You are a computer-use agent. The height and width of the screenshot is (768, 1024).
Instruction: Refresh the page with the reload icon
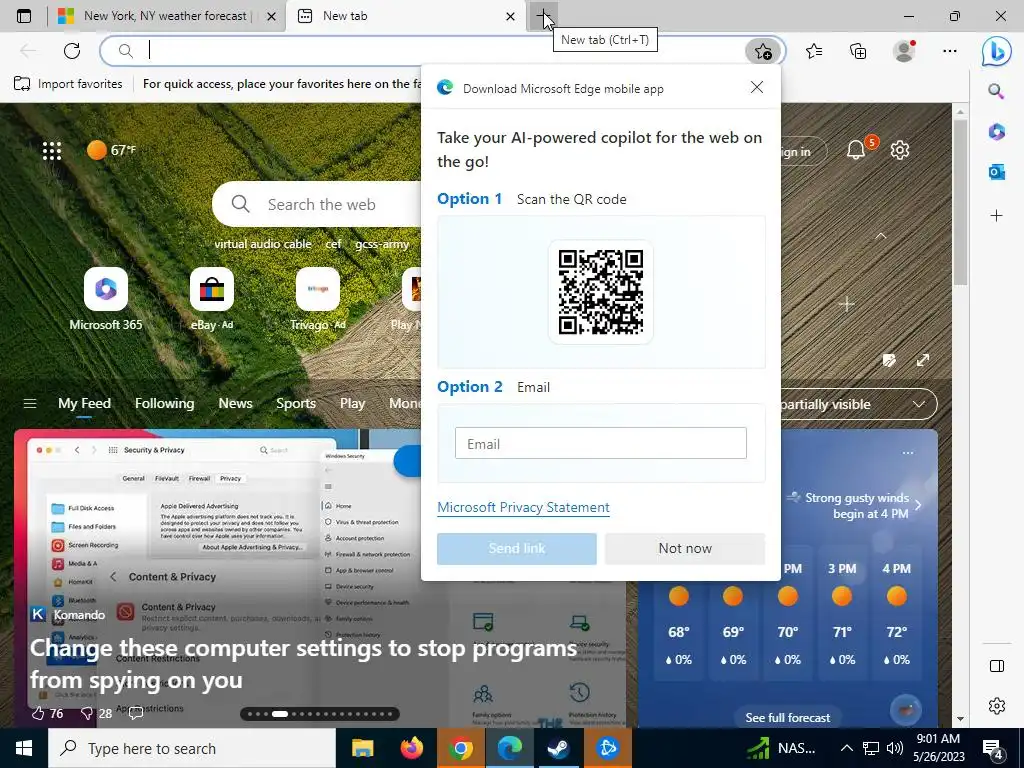tap(72, 51)
